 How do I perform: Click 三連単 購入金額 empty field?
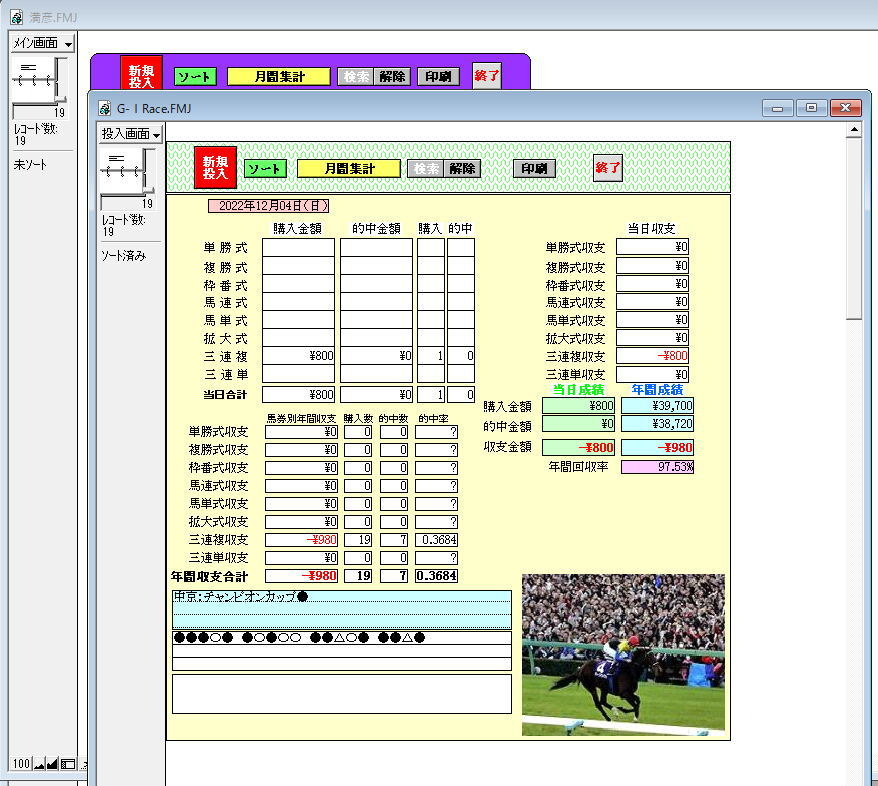pyautogui.click(x=298, y=373)
